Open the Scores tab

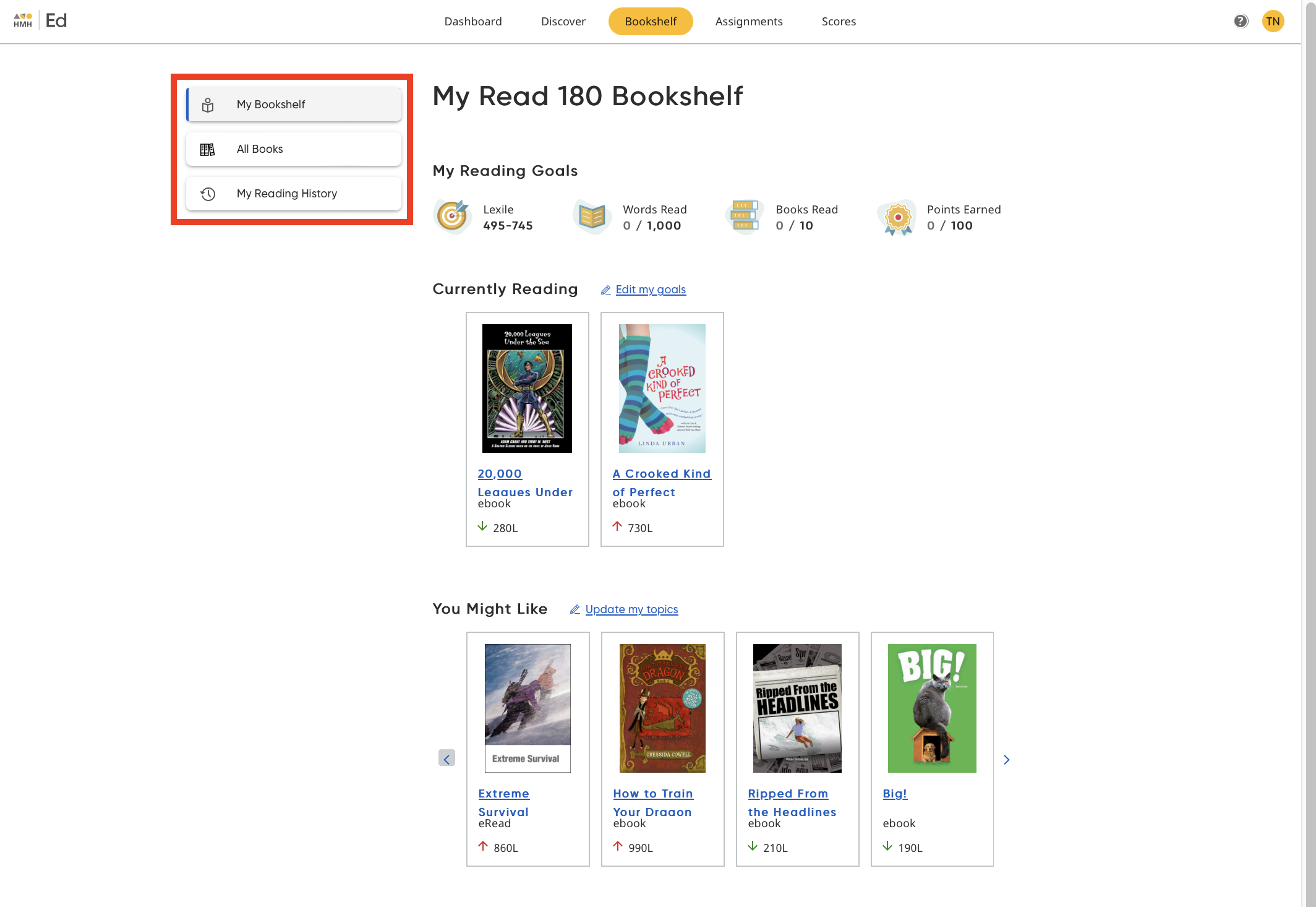click(839, 21)
